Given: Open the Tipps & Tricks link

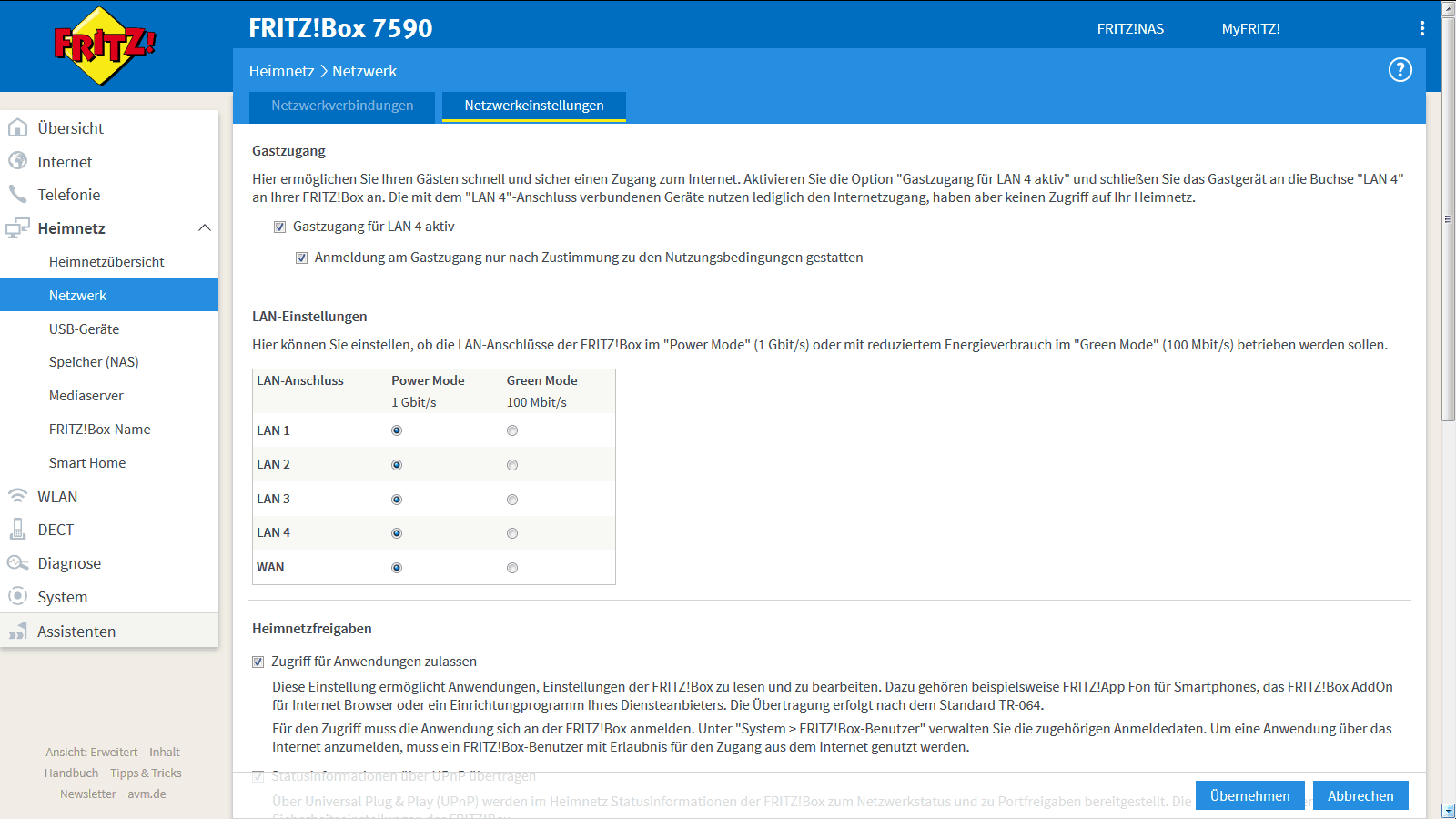Looking at the screenshot, I should [146, 773].
